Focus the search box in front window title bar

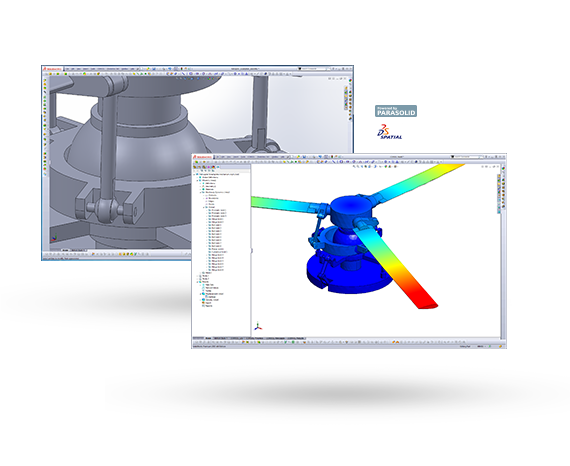pyautogui.click(x=468, y=157)
